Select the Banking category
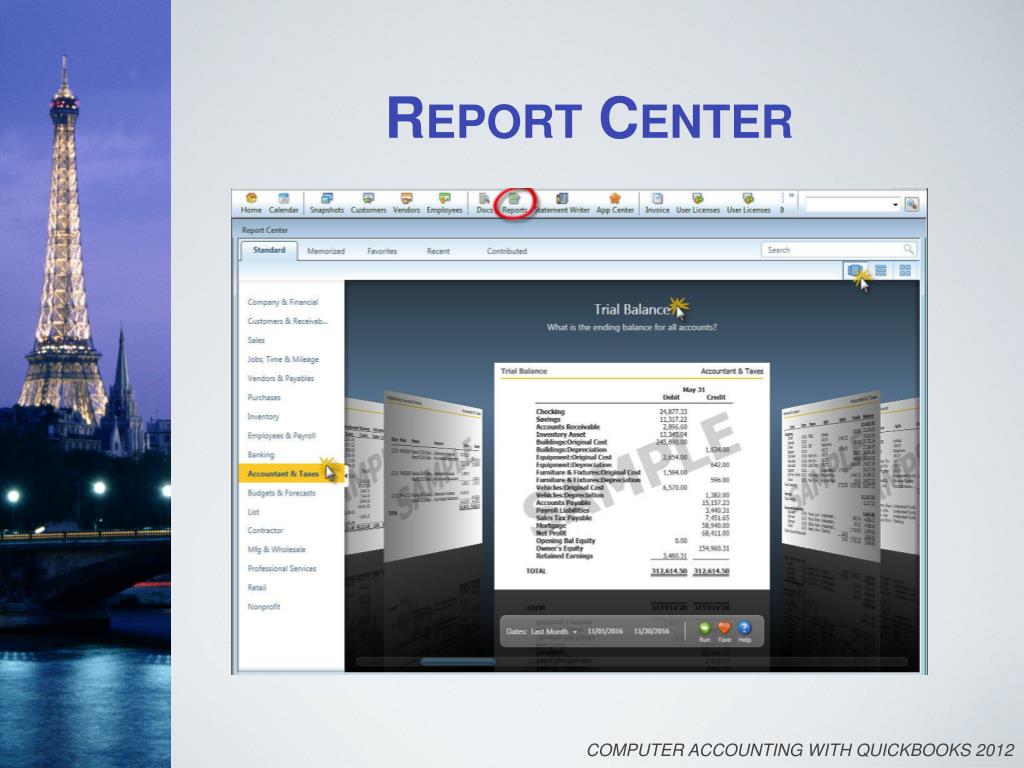Screen dimensions: 1024x768 coord(261,455)
